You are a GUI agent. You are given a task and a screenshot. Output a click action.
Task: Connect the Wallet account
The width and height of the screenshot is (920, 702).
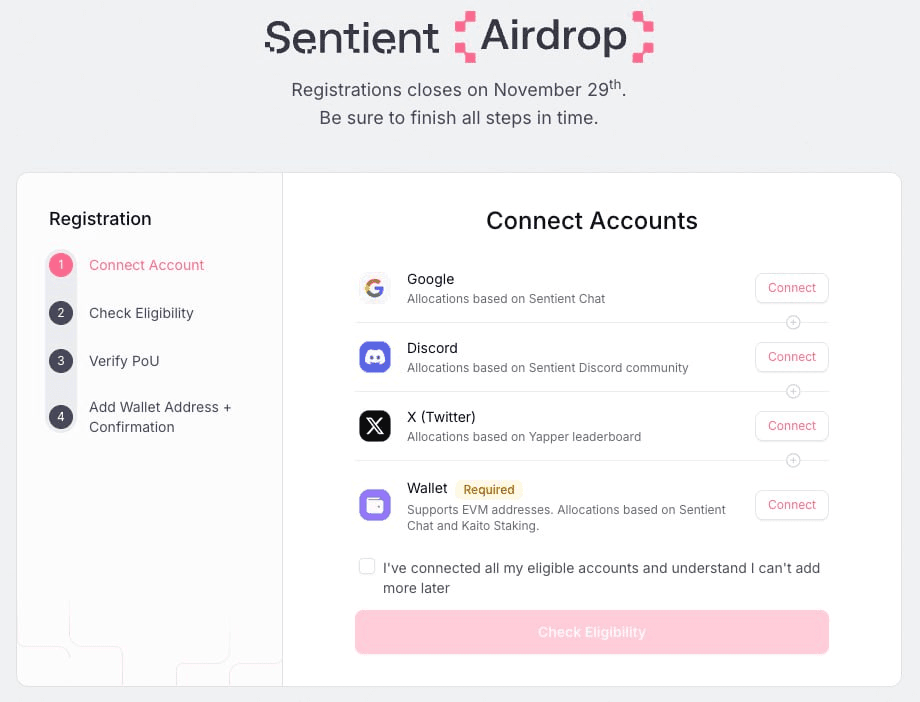tap(791, 505)
